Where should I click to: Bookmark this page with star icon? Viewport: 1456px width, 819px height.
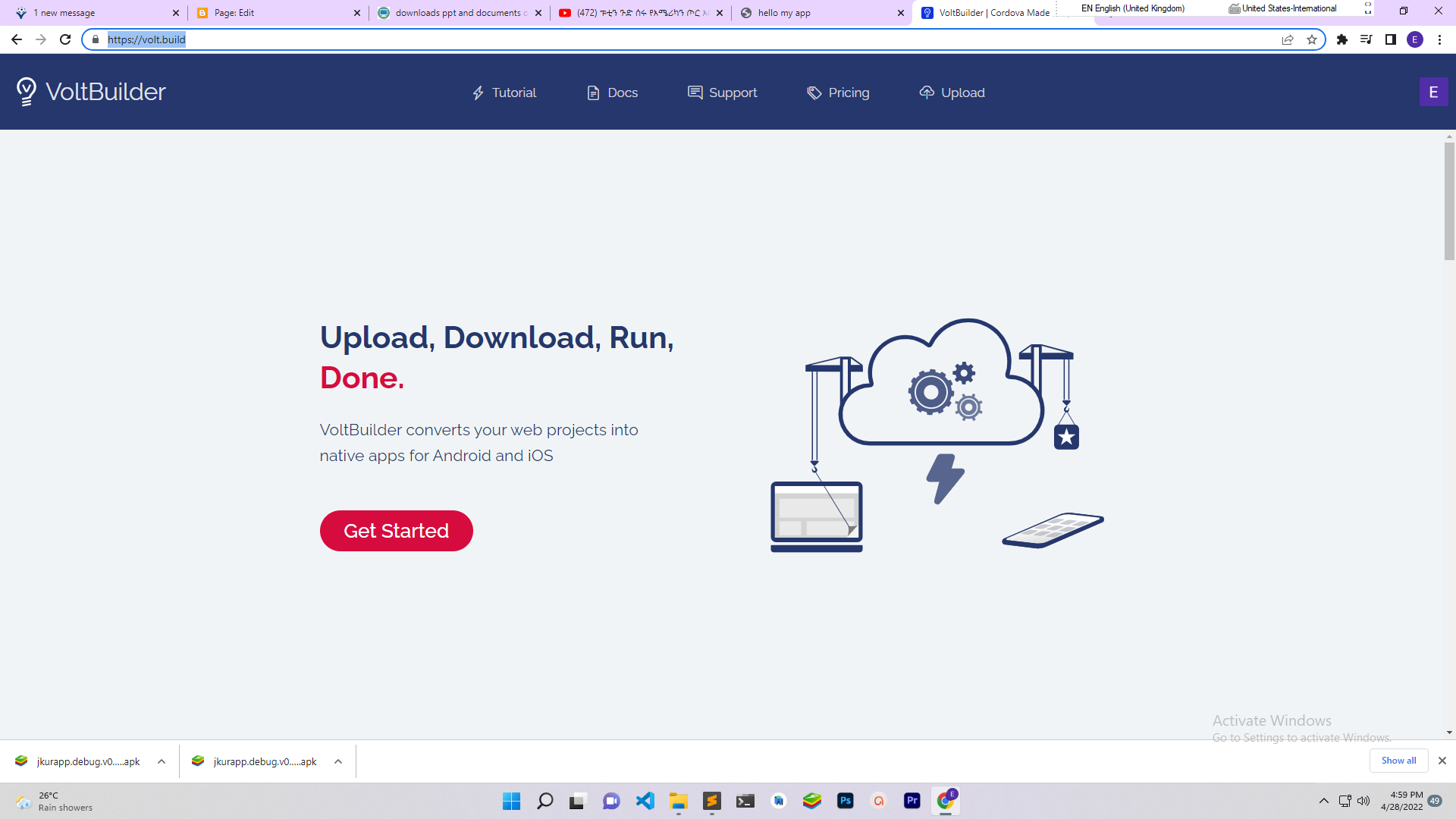tap(1312, 40)
